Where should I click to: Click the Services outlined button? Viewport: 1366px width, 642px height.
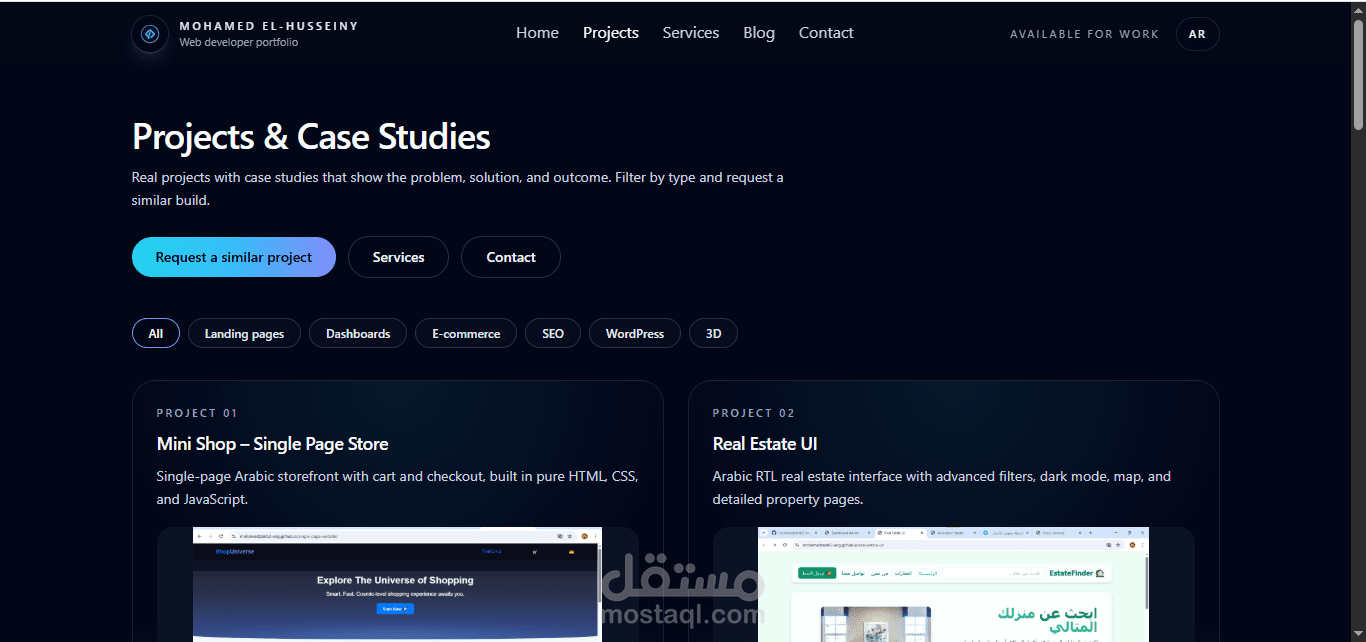click(x=398, y=257)
